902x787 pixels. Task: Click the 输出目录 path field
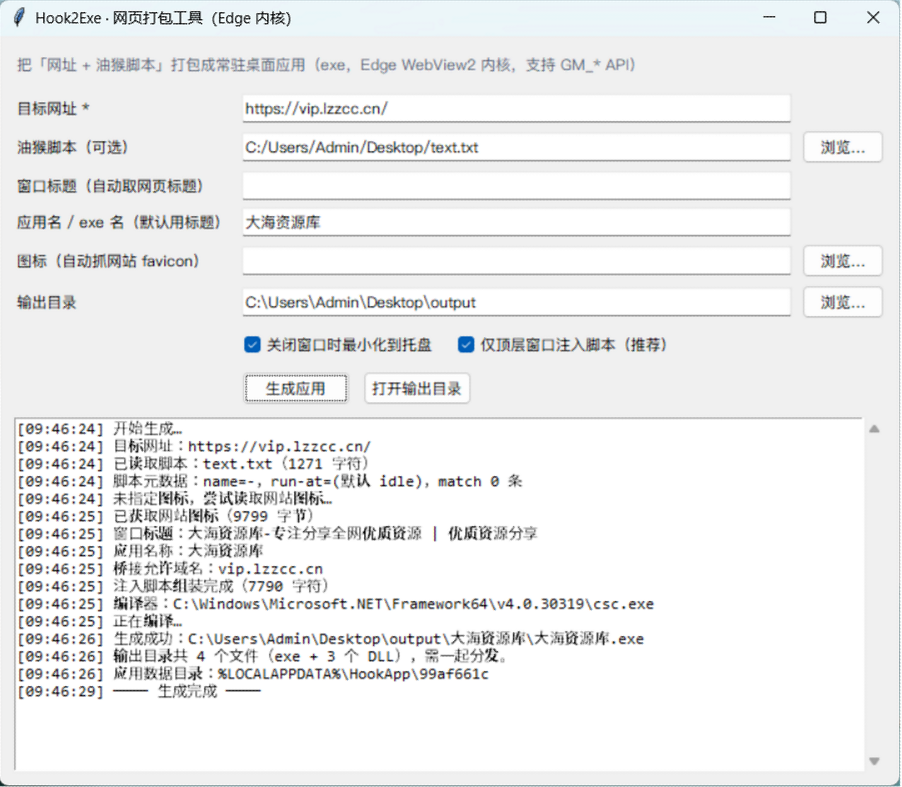[517, 302]
